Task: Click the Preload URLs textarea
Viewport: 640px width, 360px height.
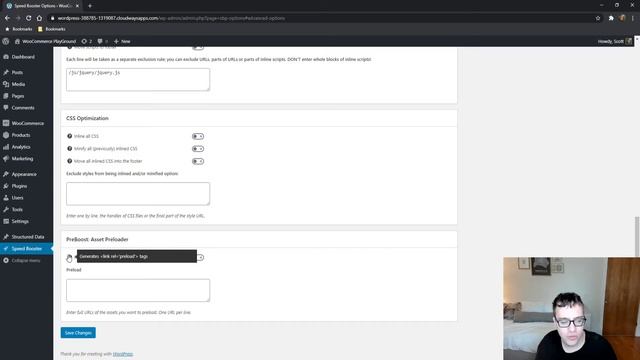Action: coord(138,290)
